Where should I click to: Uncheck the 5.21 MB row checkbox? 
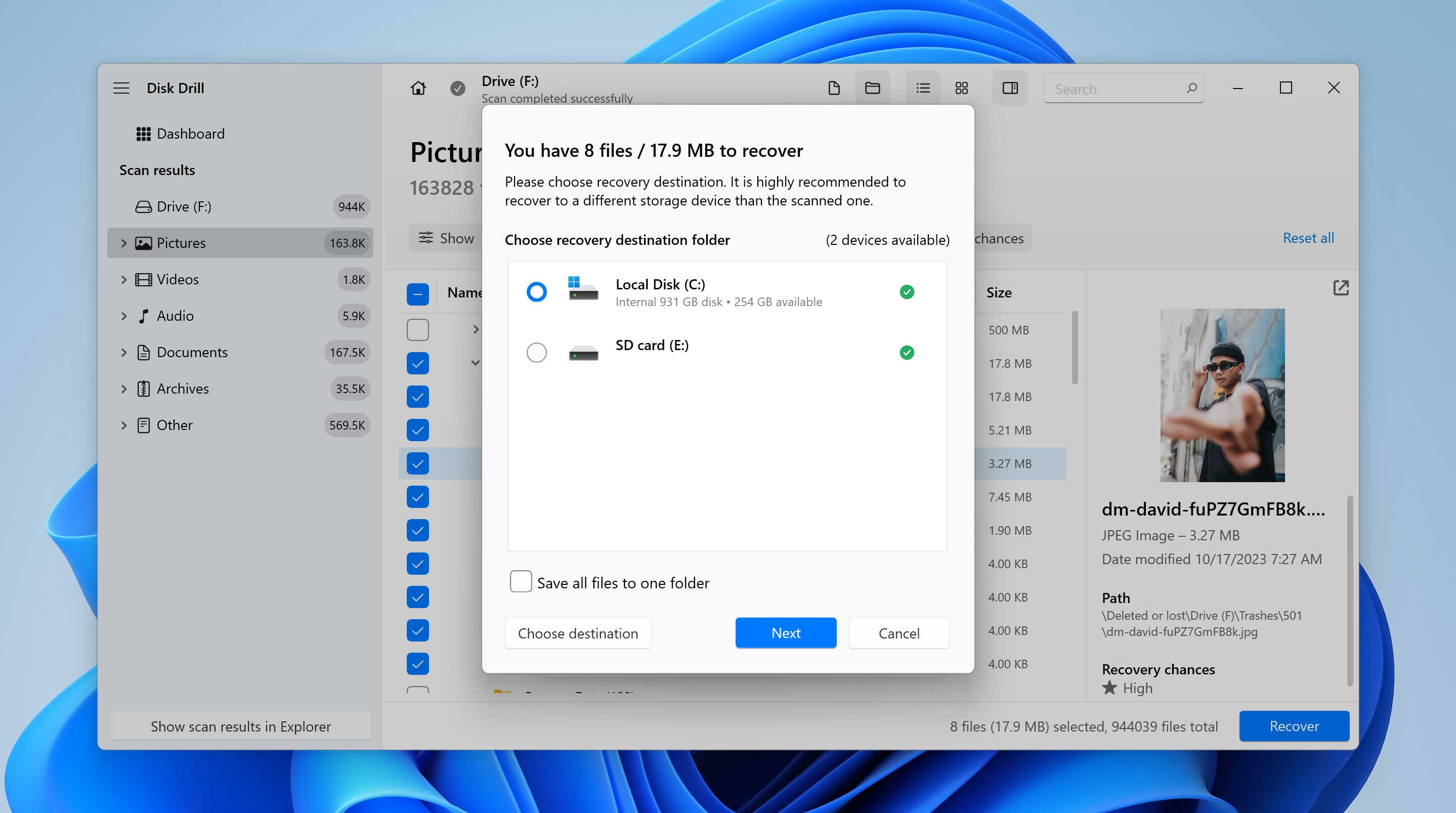(x=418, y=430)
